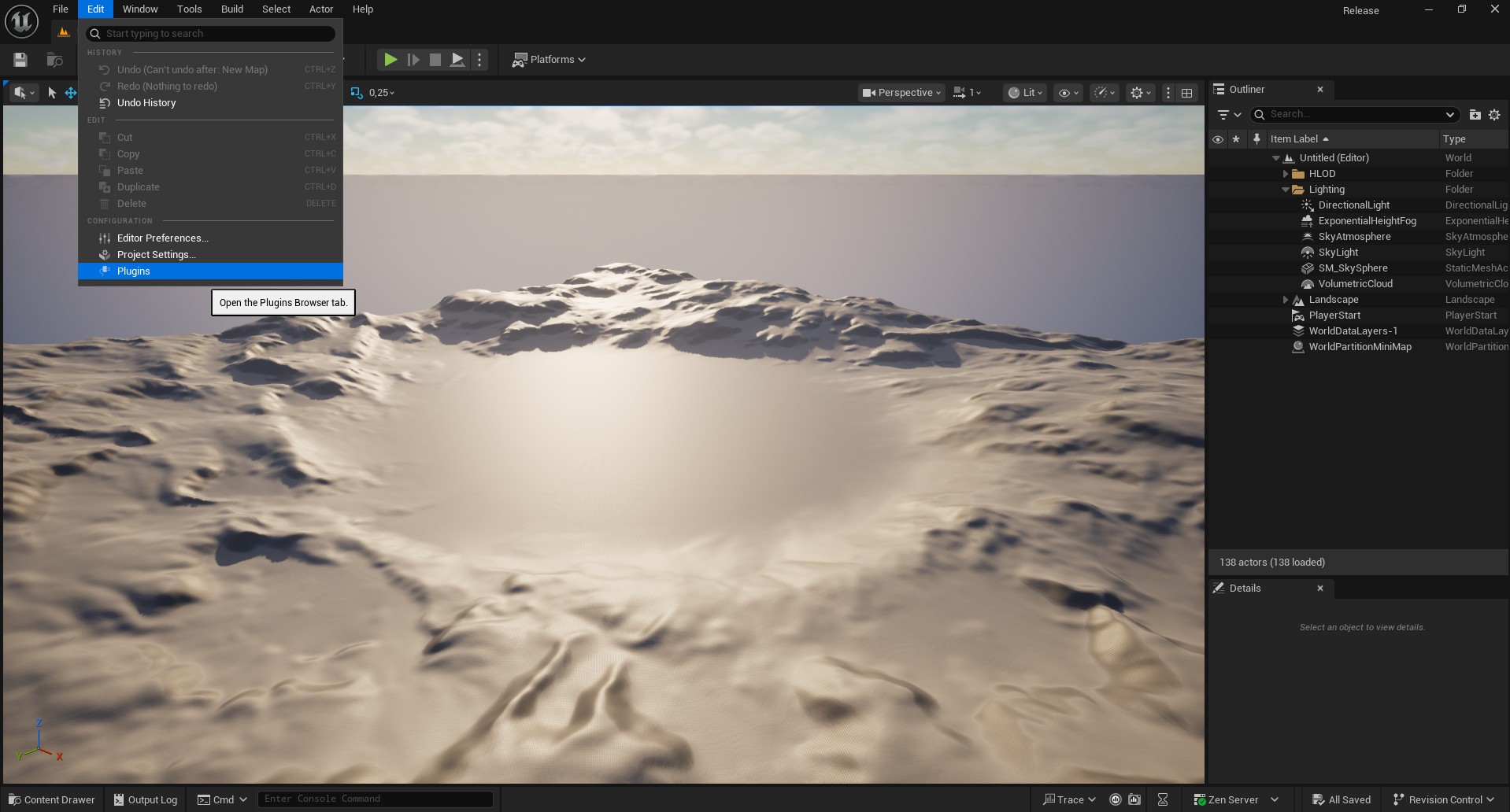Click the Stop playback button
This screenshot has width=1510, height=812.
[x=435, y=60]
